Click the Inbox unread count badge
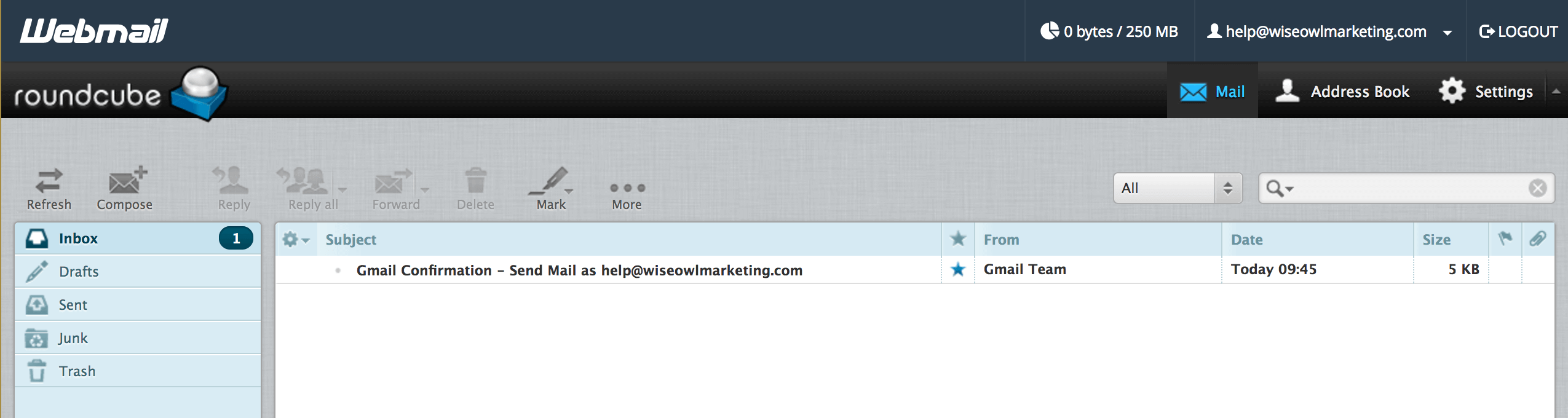Image resolution: width=1568 pixels, height=418 pixels. [236, 239]
